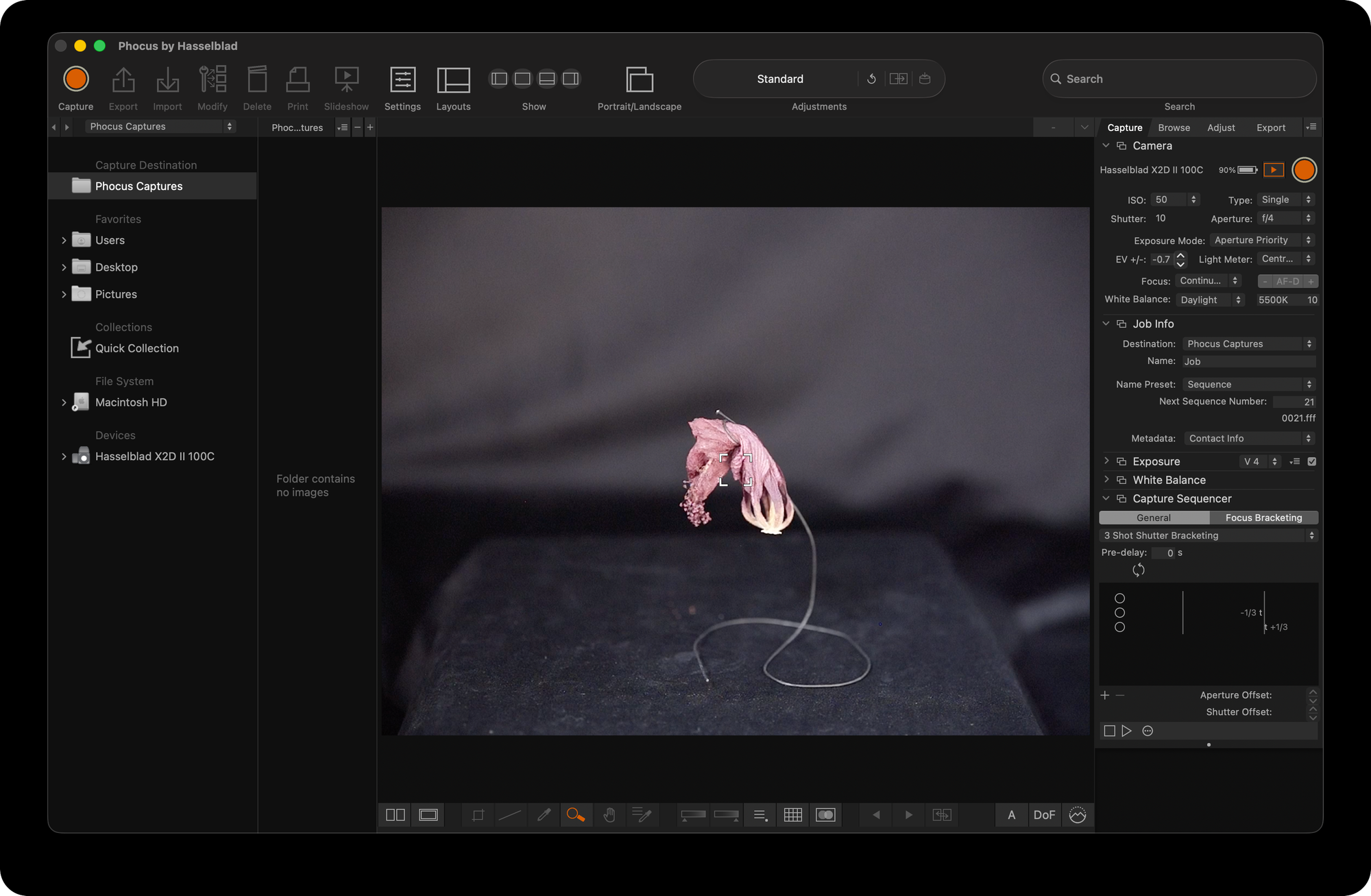Screen dimensions: 1371x896
Task: Open the grid overlay view
Action: (793, 815)
